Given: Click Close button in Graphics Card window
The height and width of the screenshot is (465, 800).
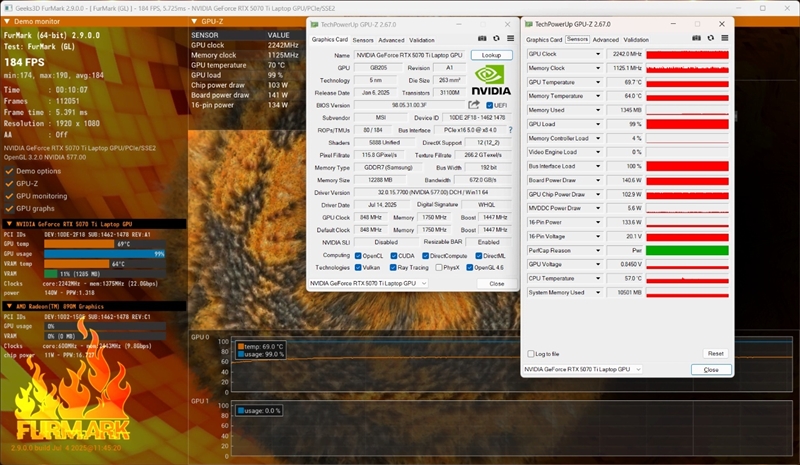Looking at the screenshot, I should coord(496,283).
